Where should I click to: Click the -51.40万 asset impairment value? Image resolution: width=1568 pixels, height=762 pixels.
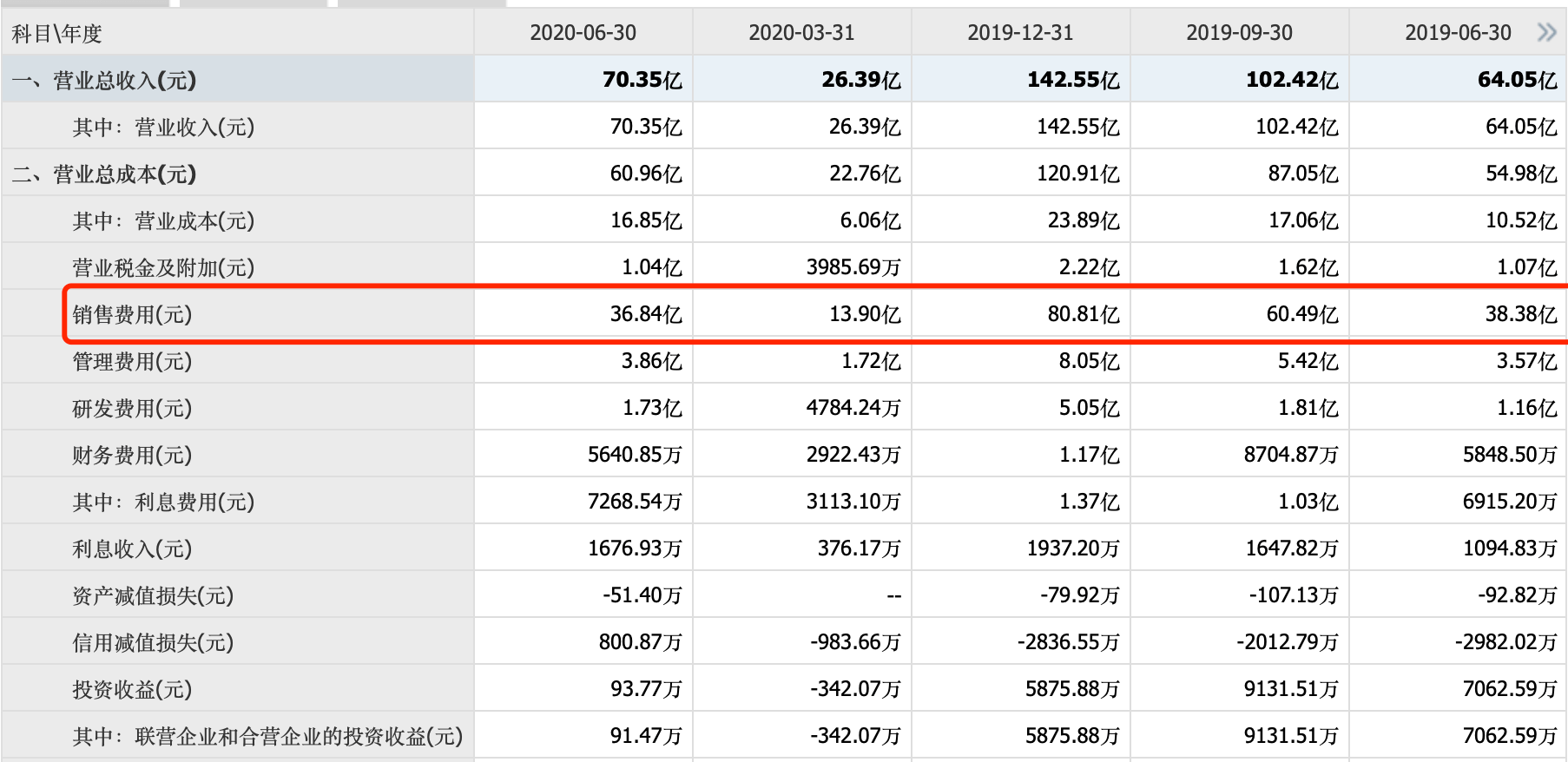point(642,595)
